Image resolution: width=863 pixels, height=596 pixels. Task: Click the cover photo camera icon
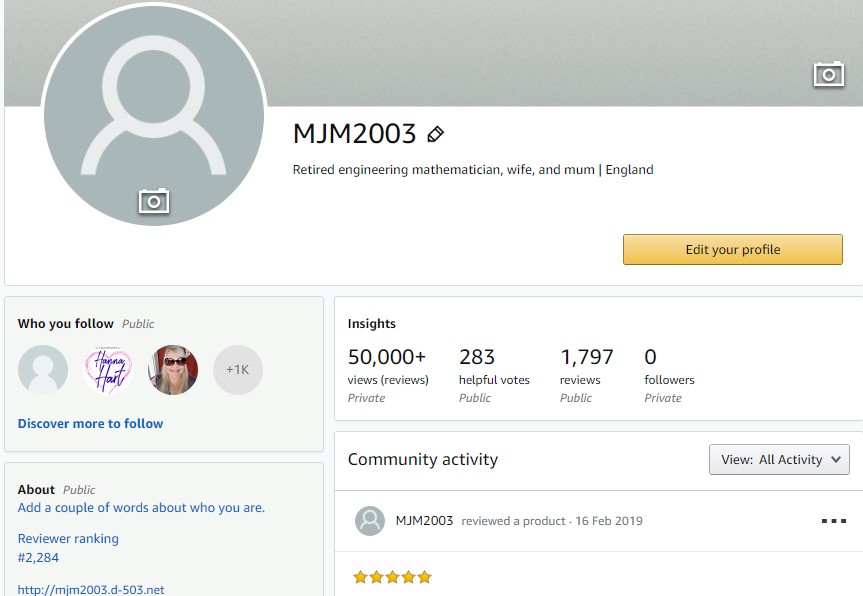[828, 74]
